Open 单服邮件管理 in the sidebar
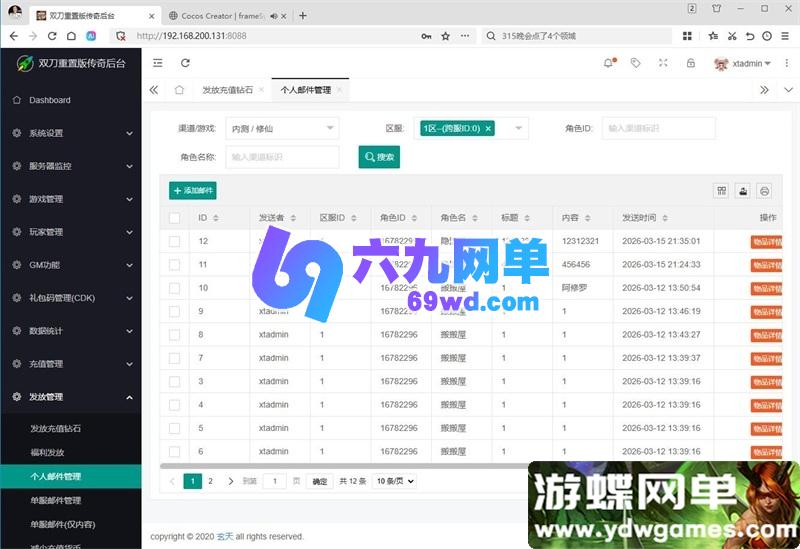 (x=71, y=501)
